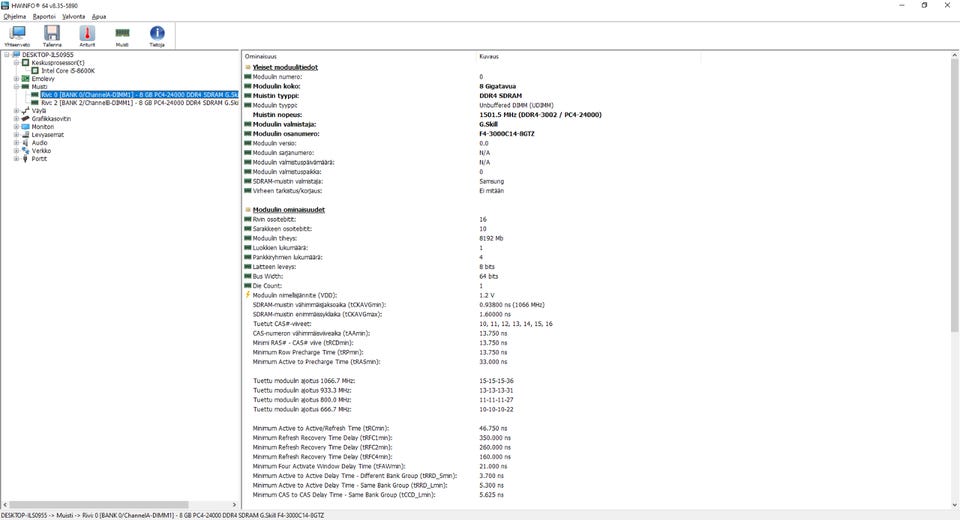Click the right arrow of tree horizontal scrollbar

point(234,505)
